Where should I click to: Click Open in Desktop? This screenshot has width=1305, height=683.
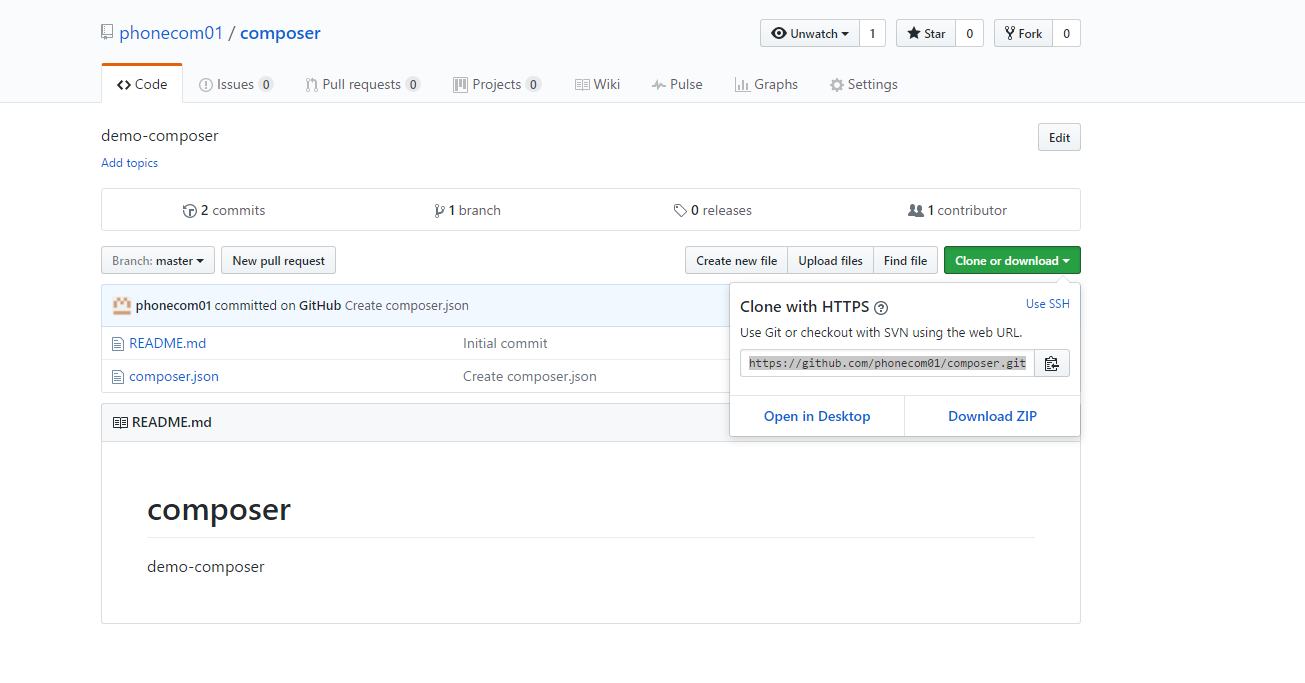coord(817,416)
